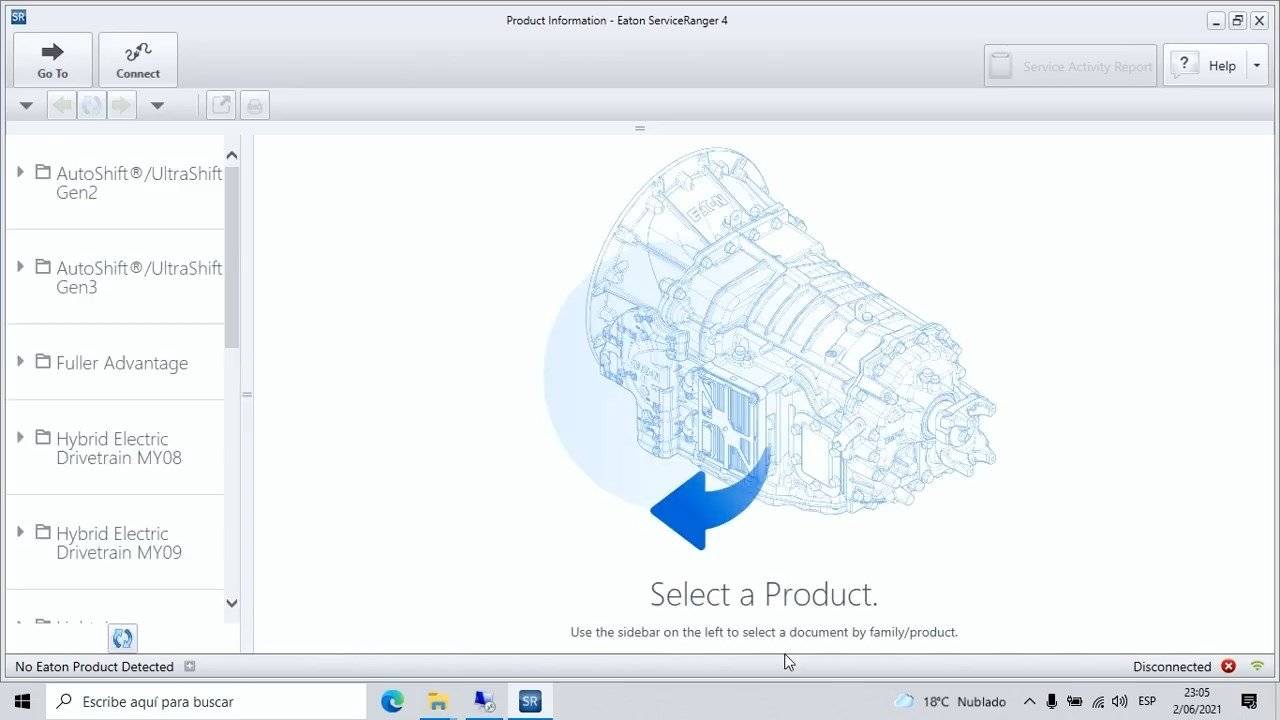The height and width of the screenshot is (720, 1280).
Task: Navigate back with the left arrow
Action: tap(62, 105)
